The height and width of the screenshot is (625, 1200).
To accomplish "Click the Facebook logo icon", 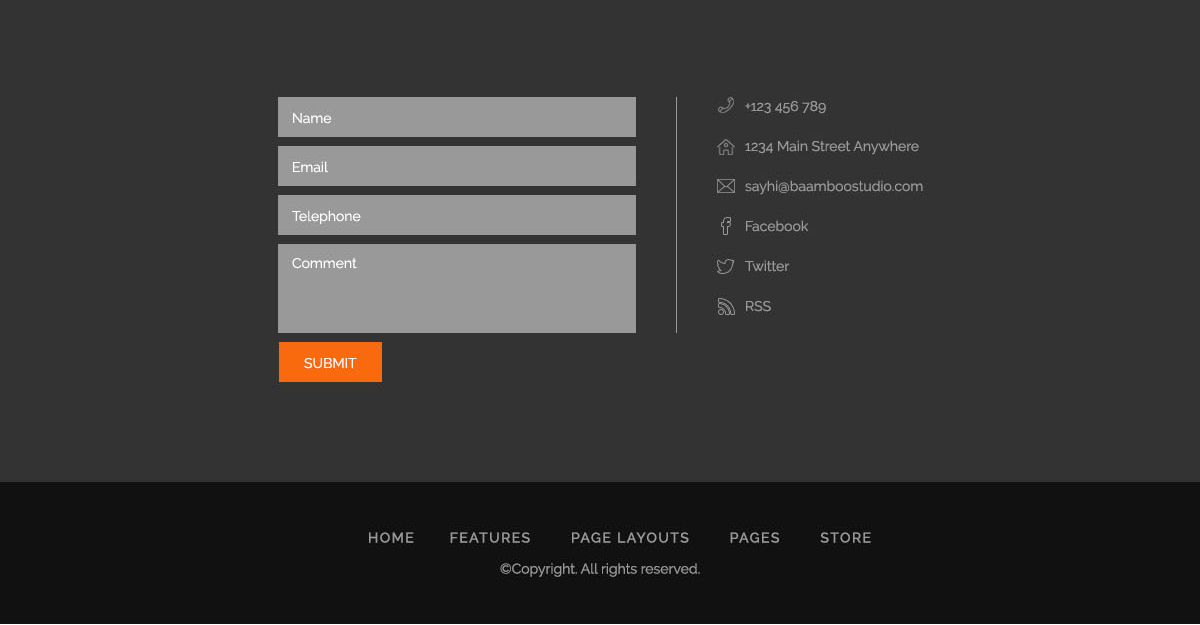I will (x=726, y=226).
